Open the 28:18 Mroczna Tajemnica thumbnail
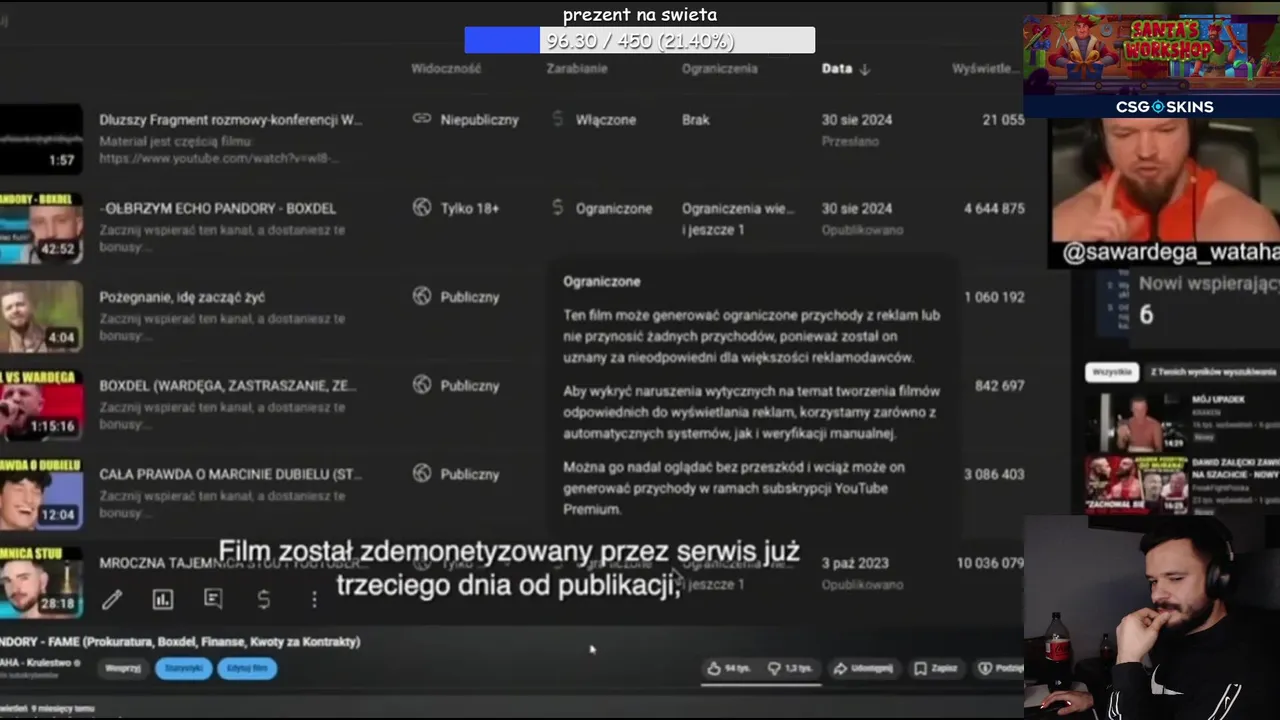 tap(41, 582)
